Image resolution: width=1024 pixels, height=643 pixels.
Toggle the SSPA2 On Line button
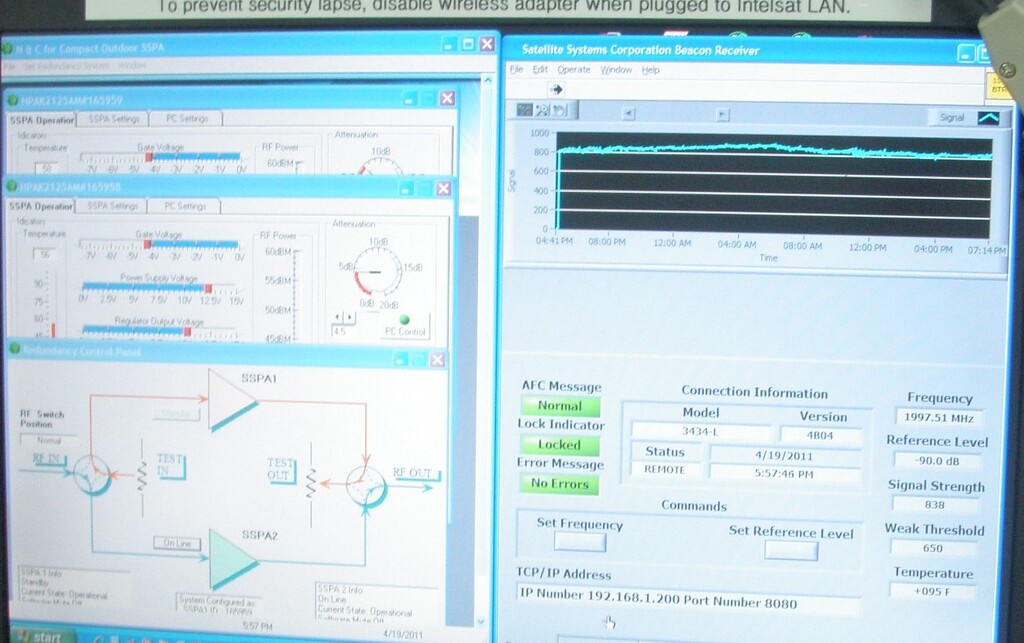coord(172,542)
